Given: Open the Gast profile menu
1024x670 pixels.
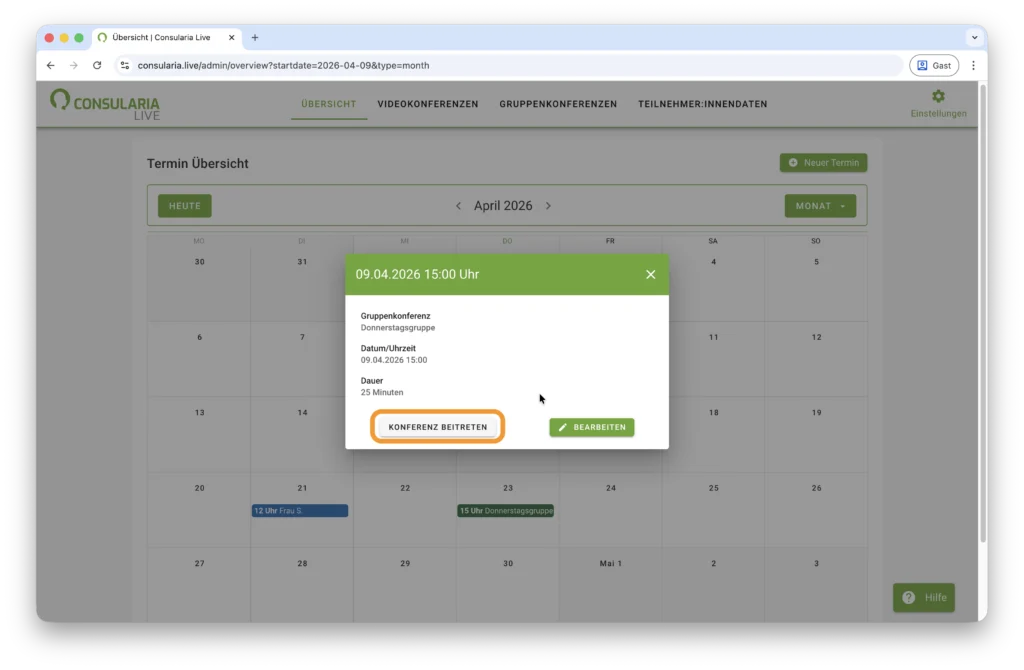Looking at the screenshot, I should pos(933,65).
